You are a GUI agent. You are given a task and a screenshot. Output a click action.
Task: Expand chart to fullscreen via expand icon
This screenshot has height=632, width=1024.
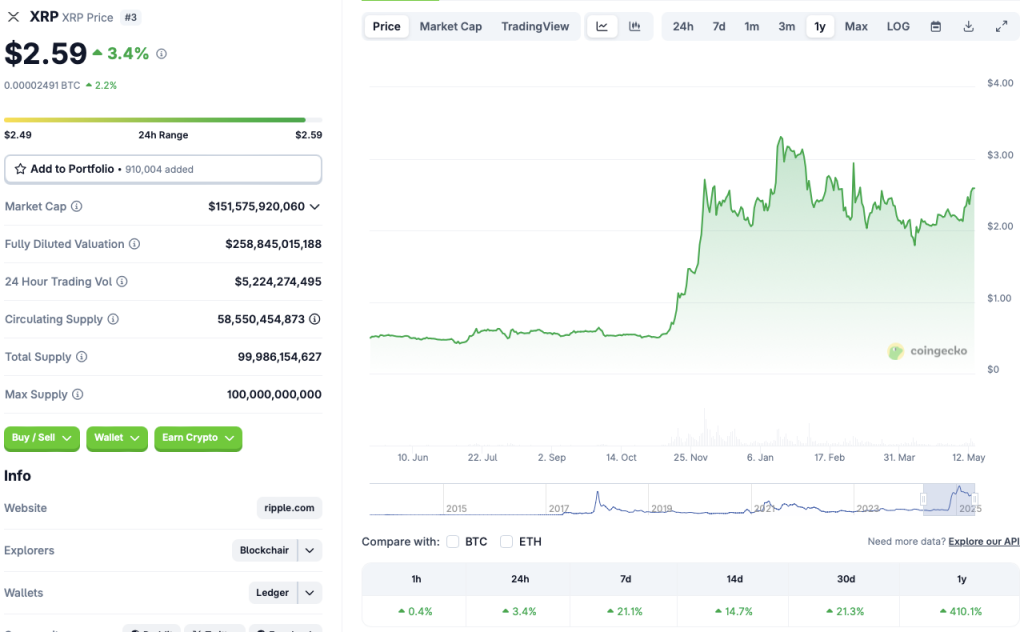(x=1002, y=26)
